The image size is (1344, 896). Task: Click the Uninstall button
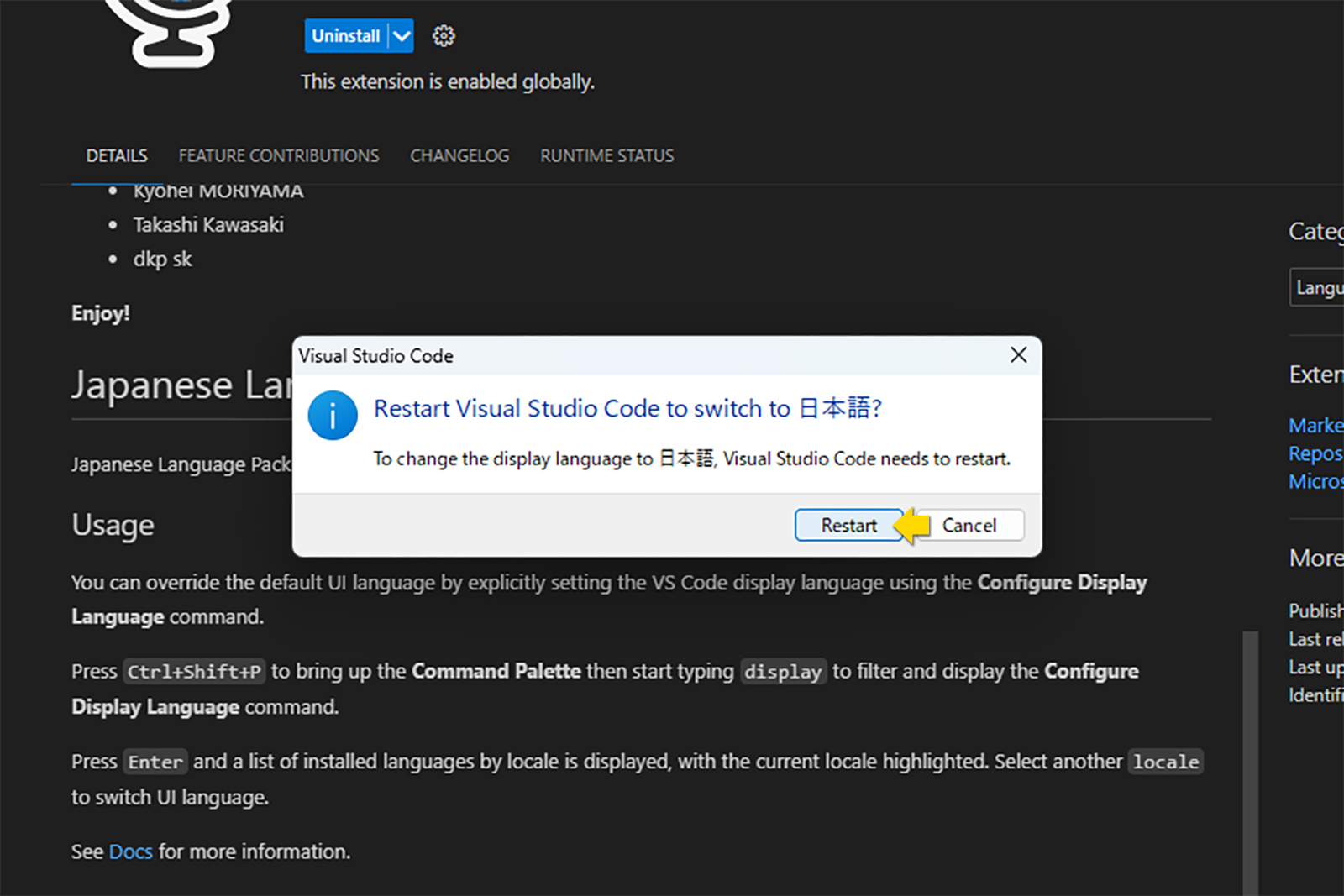click(x=346, y=36)
